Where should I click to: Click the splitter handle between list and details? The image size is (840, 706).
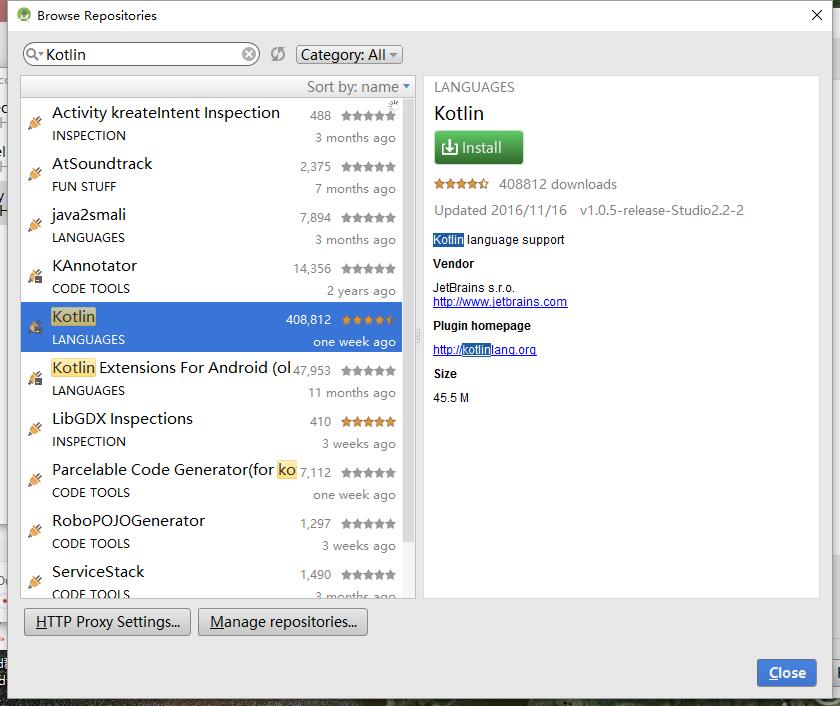(419, 336)
